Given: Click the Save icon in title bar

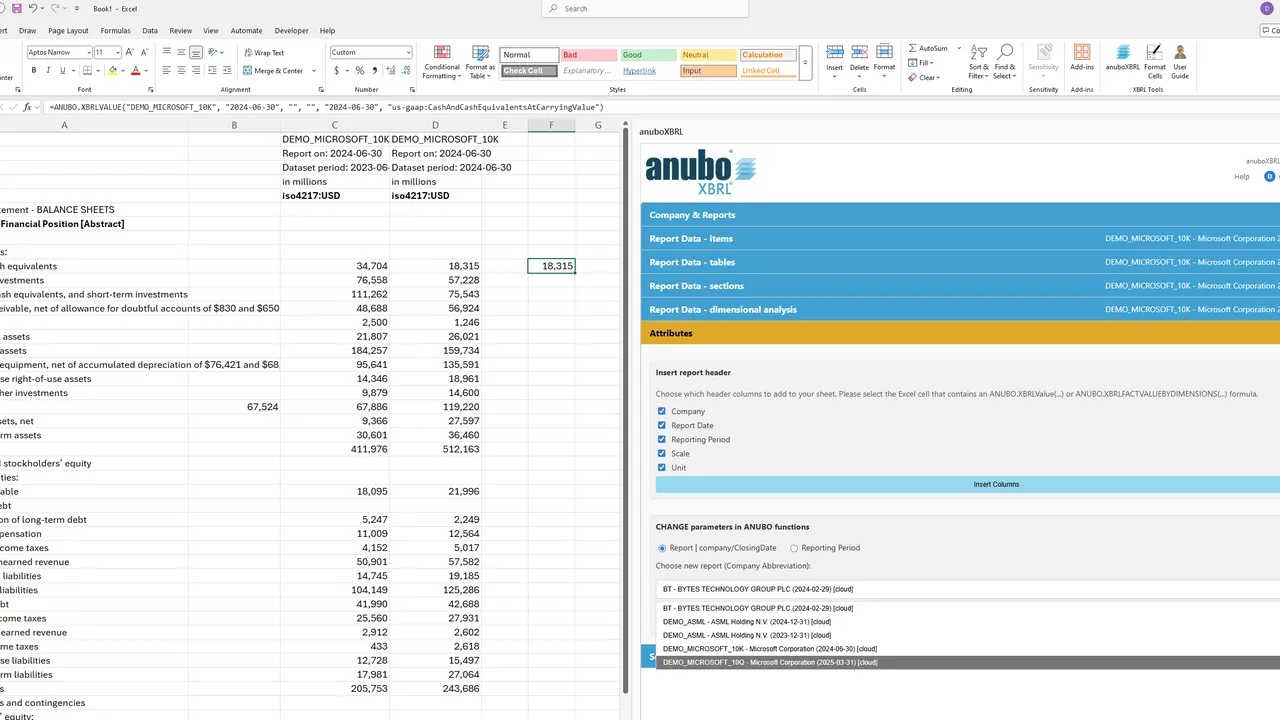Looking at the screenshot, I should [x=17, y=8].
